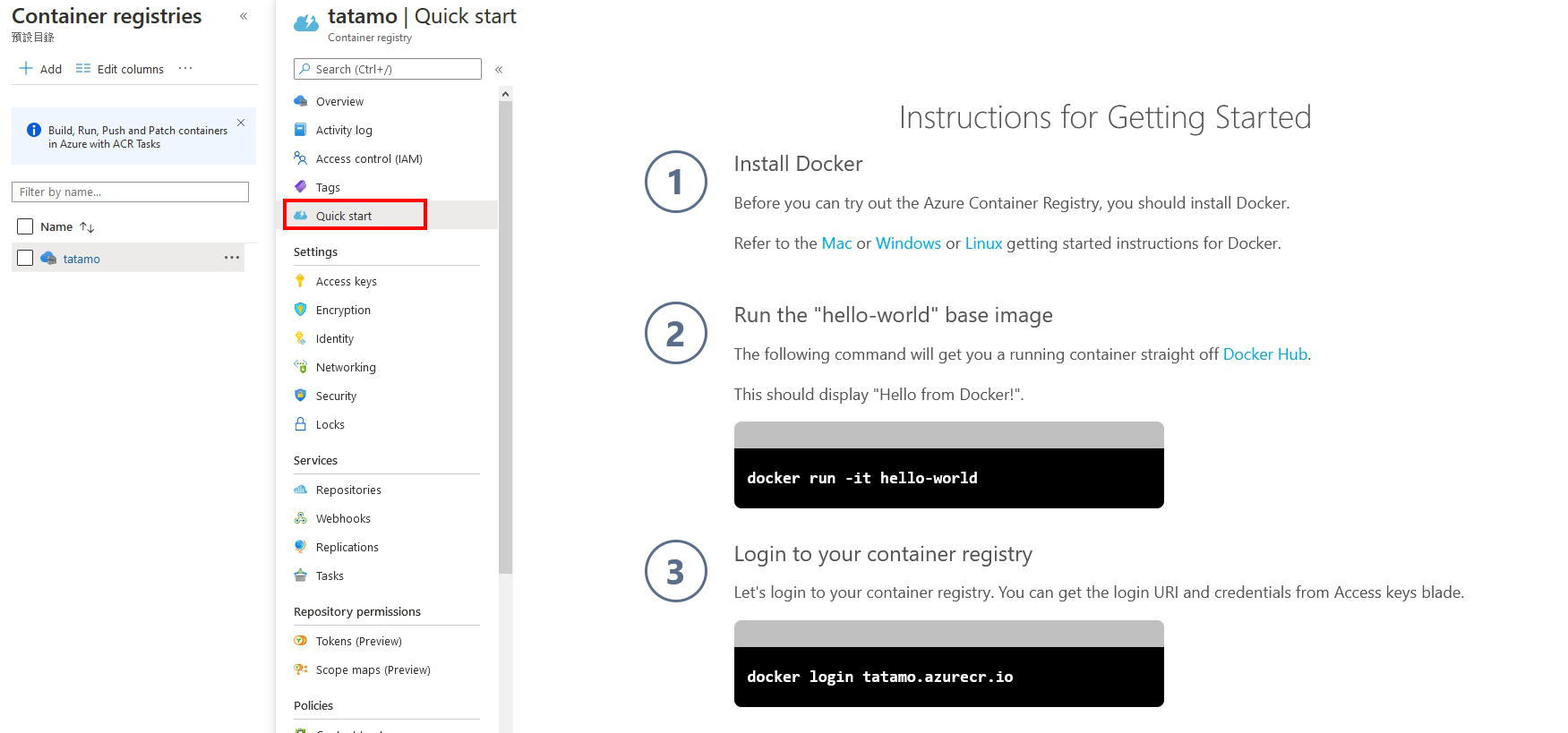Click the resource menu scrollbar thumb

[x=505, y=337]
